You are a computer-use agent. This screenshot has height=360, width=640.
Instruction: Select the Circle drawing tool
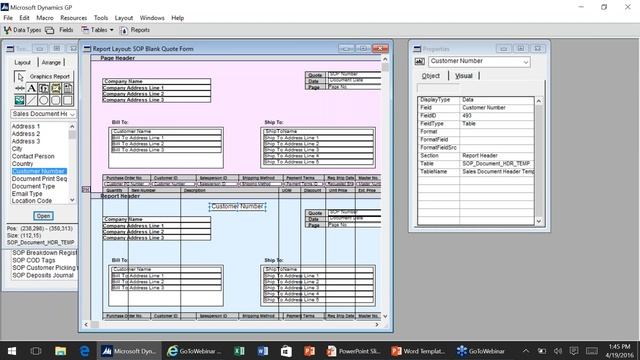click(43, 100)
